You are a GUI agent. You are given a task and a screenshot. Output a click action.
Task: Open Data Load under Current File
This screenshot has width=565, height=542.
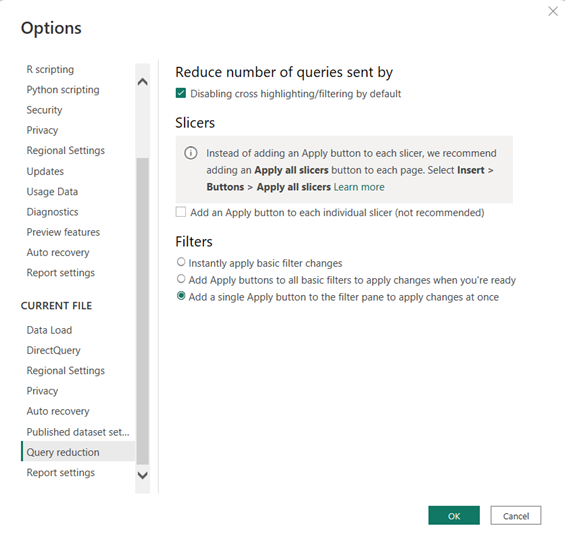[49, 330]
